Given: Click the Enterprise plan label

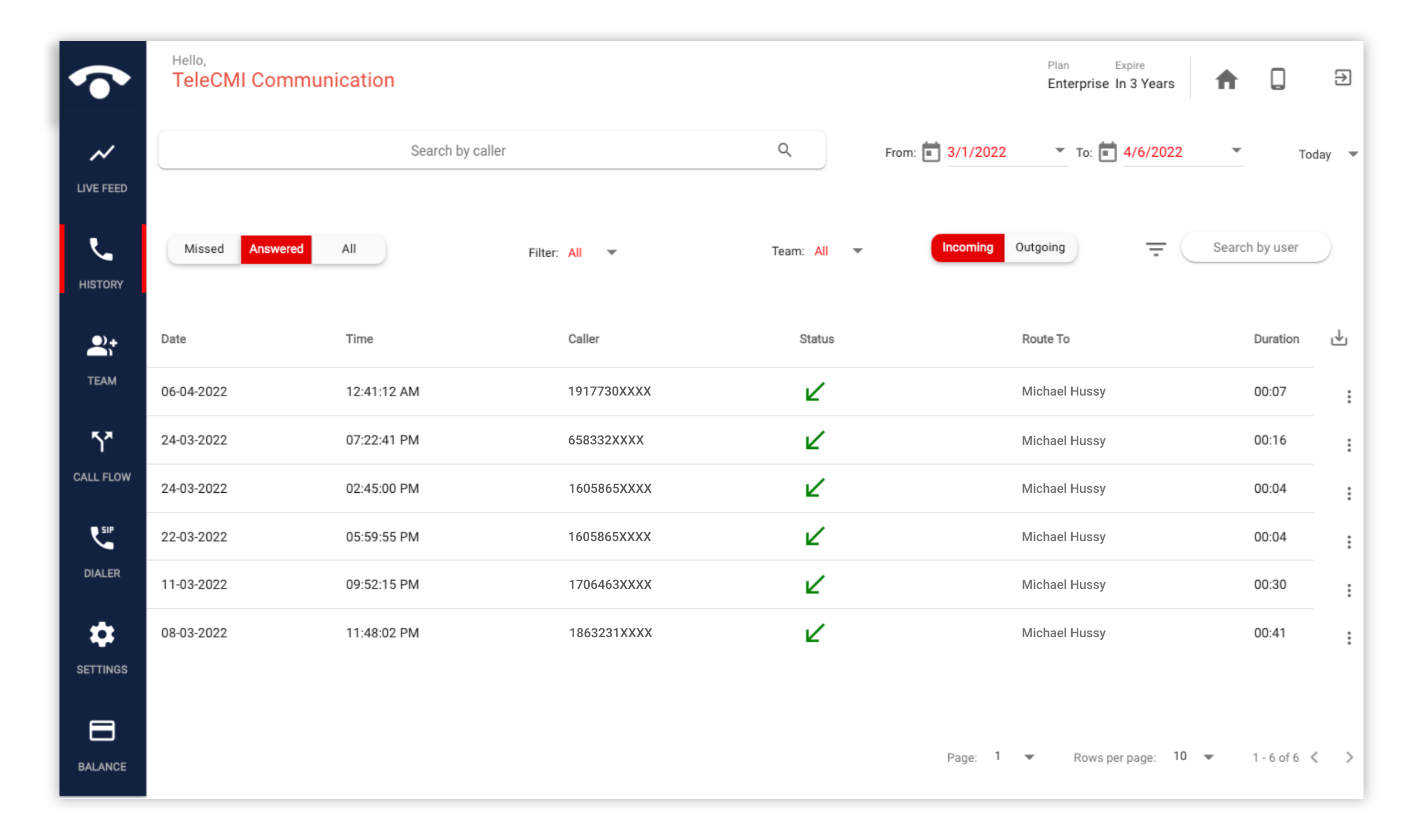Looking at the screenshot, I should point(1078,84).
